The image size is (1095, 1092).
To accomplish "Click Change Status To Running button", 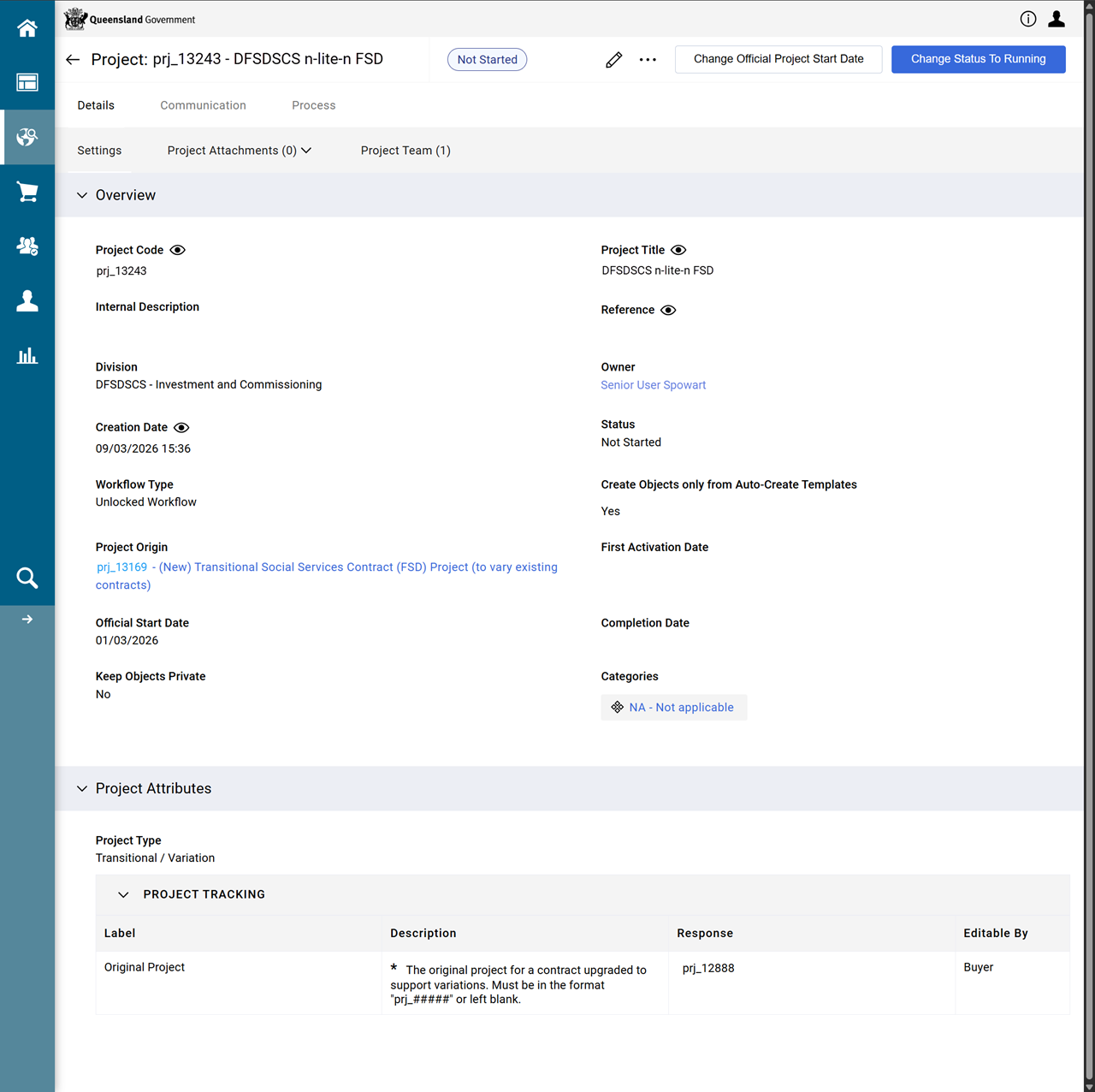I will pos(978,59).
